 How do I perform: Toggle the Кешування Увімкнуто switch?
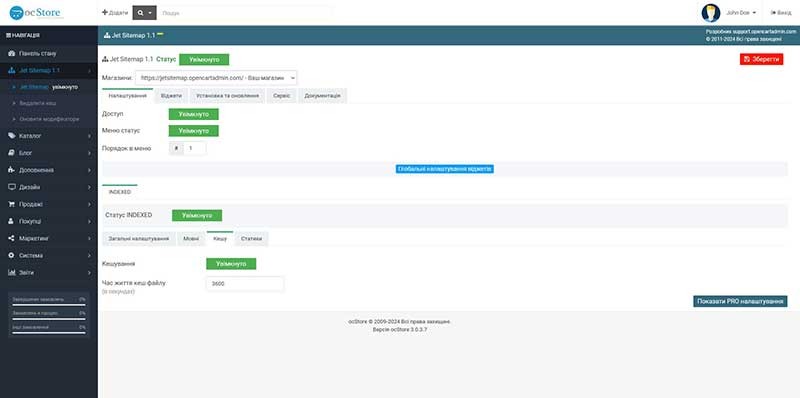pyautogui.click(x=231, y=264)
